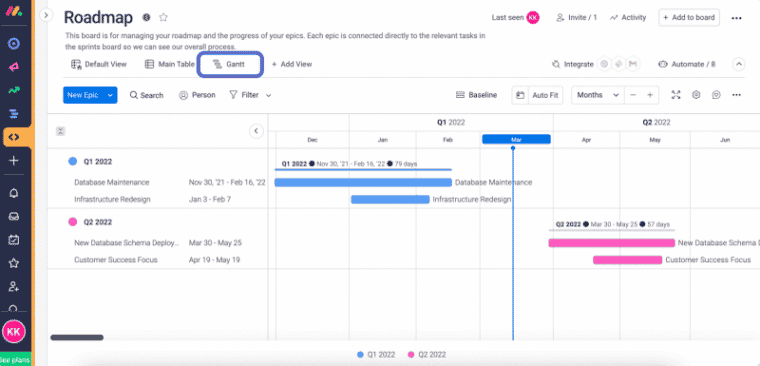Open the green sales CRM chart icon
Image resolution: width=760 pixels, height=366 pixels.
pos(14,91)
